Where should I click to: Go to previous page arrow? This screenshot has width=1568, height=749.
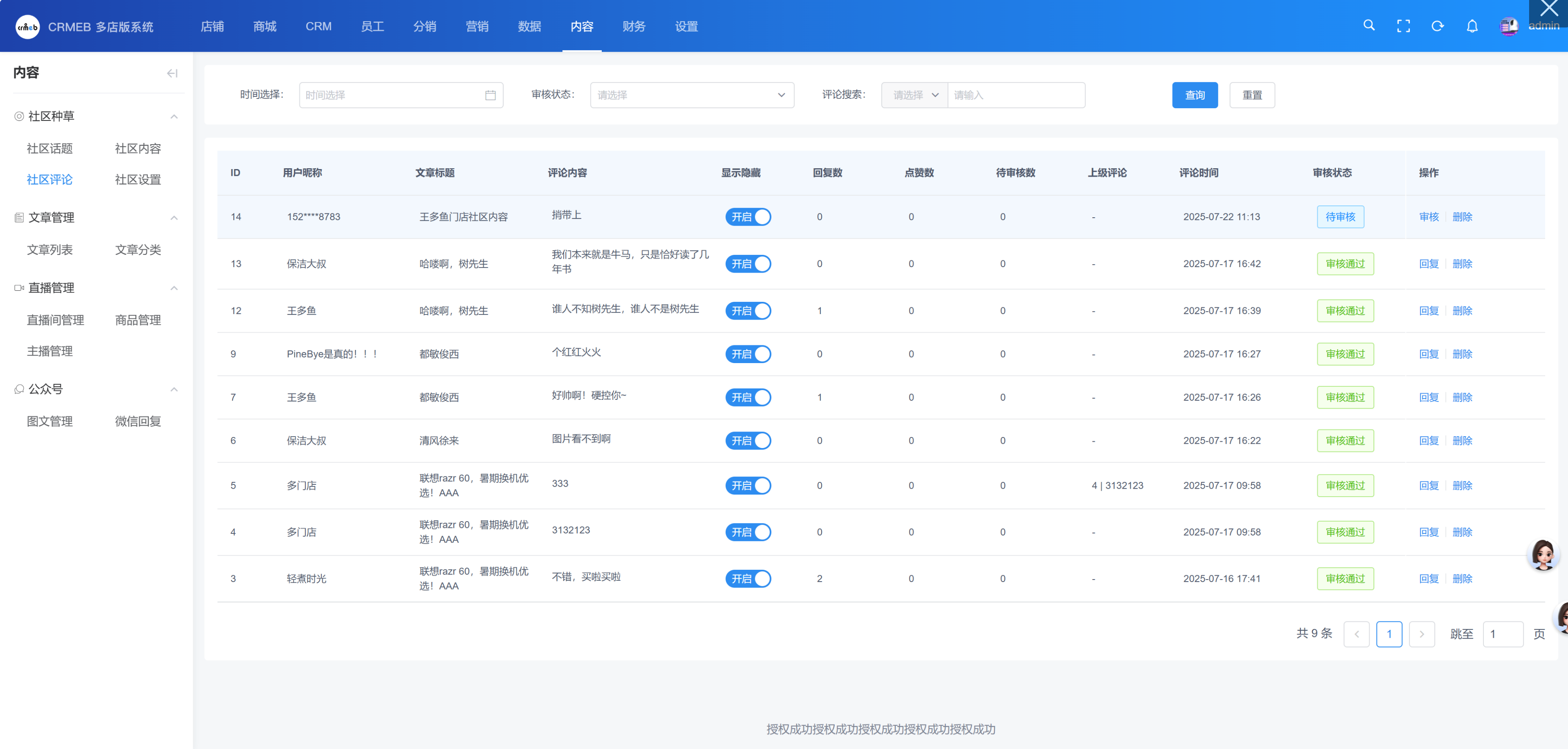click(x=1356, y=634)
